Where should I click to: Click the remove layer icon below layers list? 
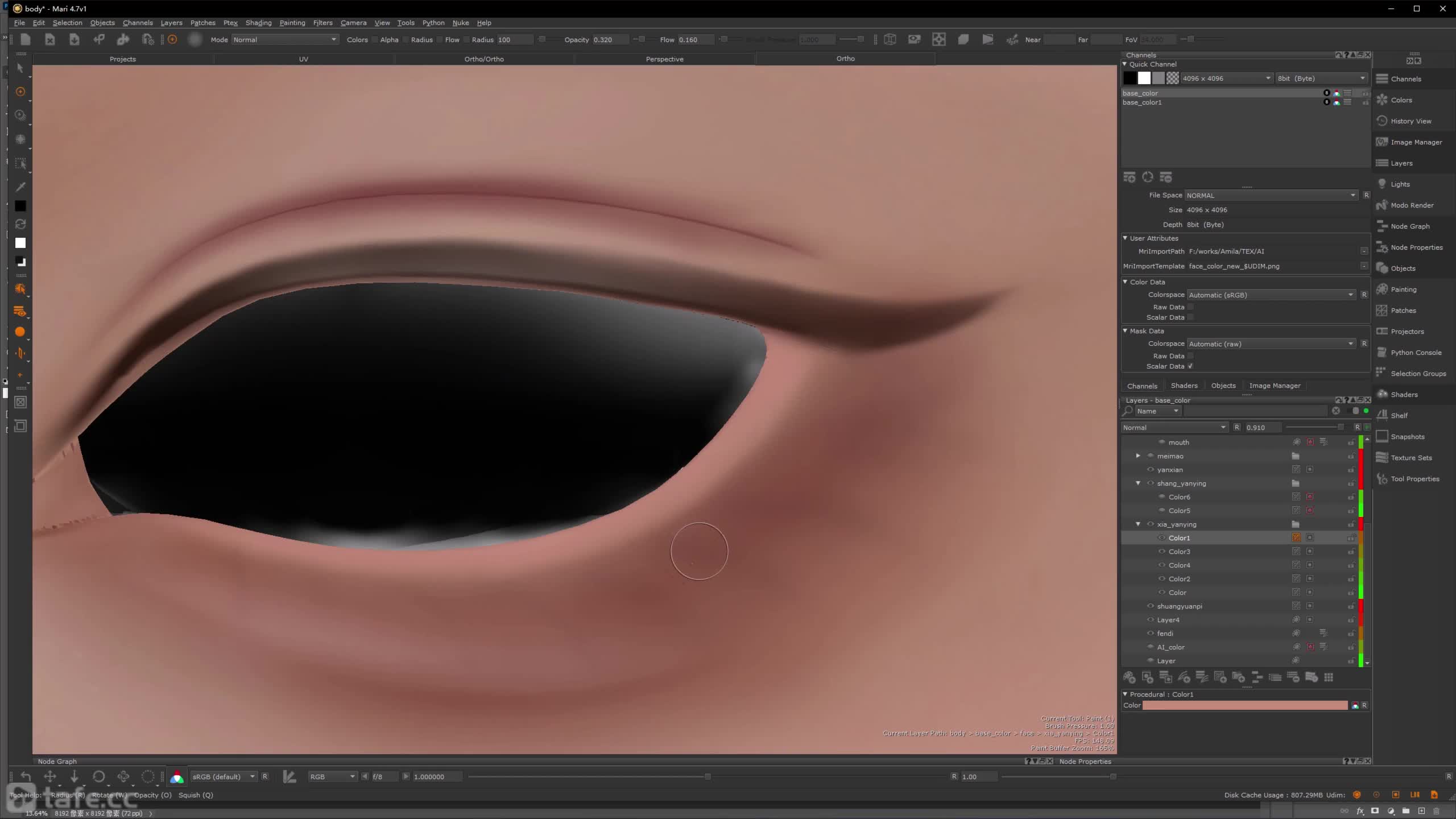tap(1293, 677)
